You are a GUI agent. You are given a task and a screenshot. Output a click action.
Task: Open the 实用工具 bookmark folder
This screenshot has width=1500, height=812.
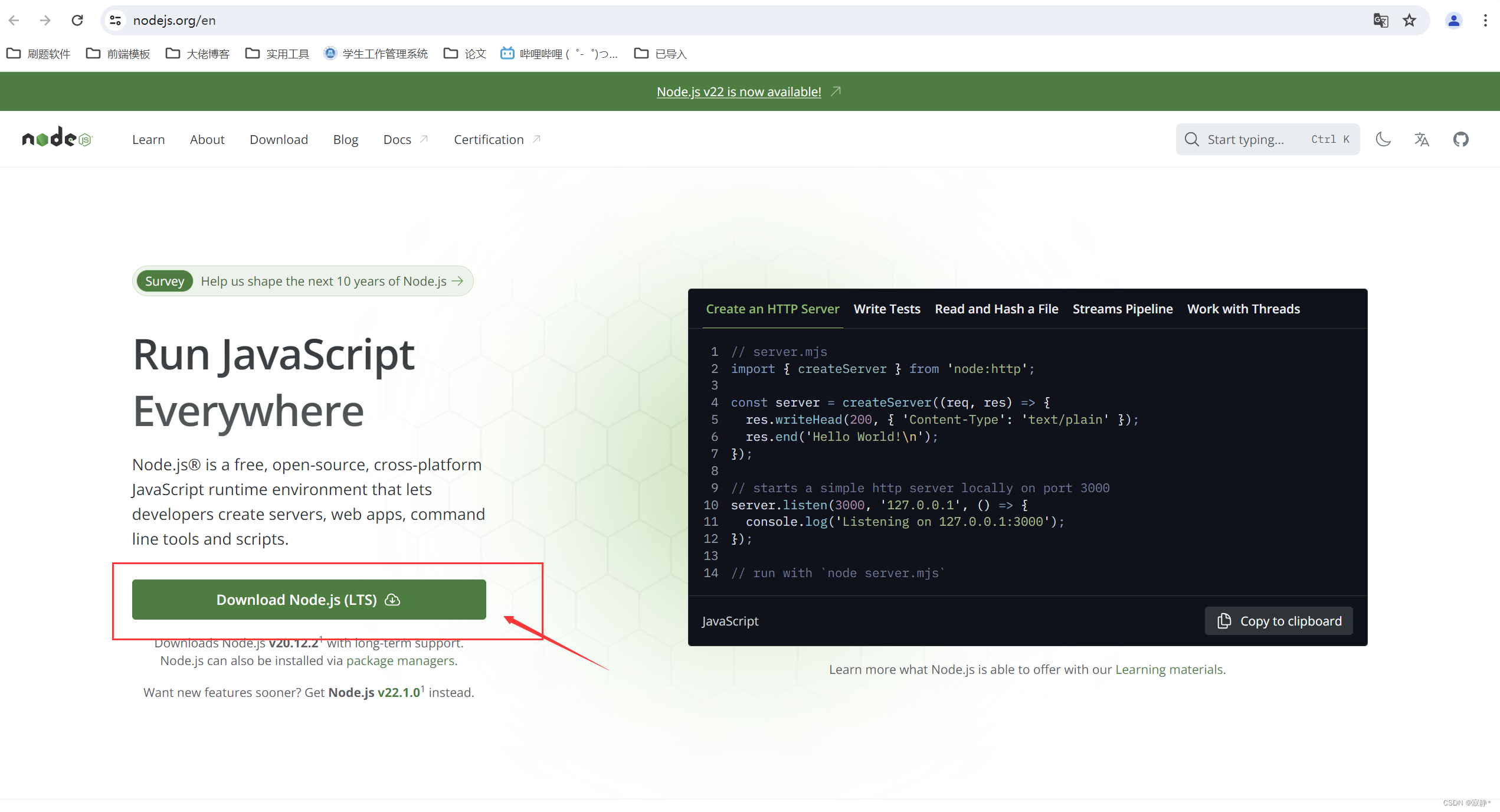(x=277, y=54)
